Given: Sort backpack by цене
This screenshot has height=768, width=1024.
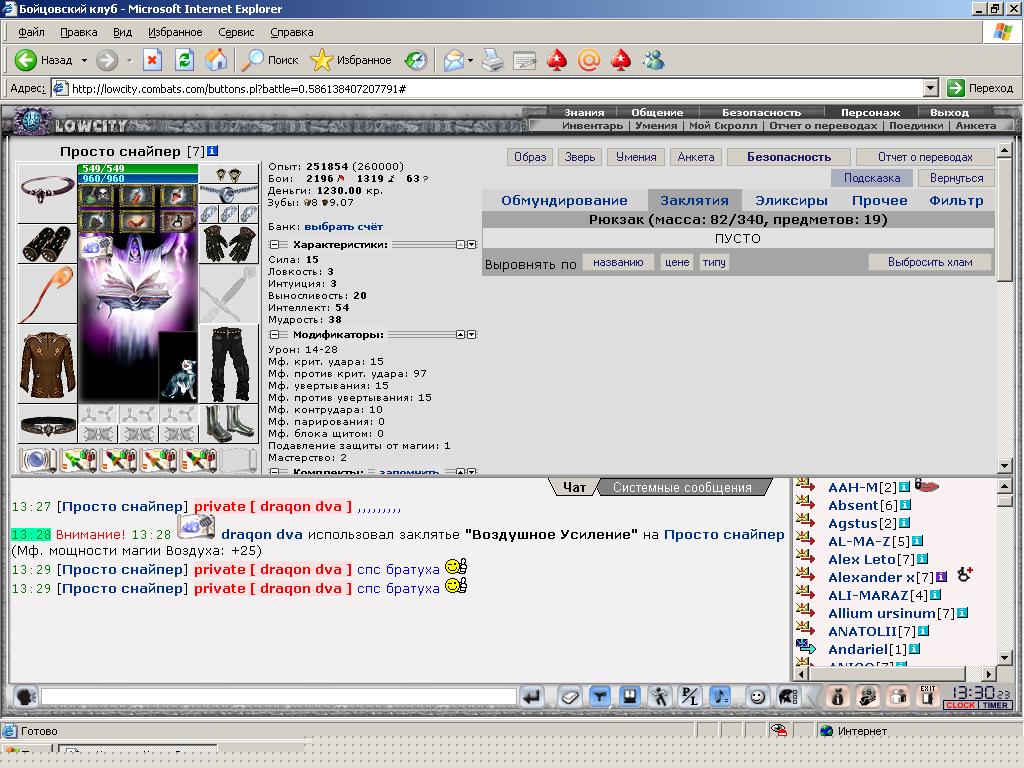Looking at the screenshot, I should point(677,262).
